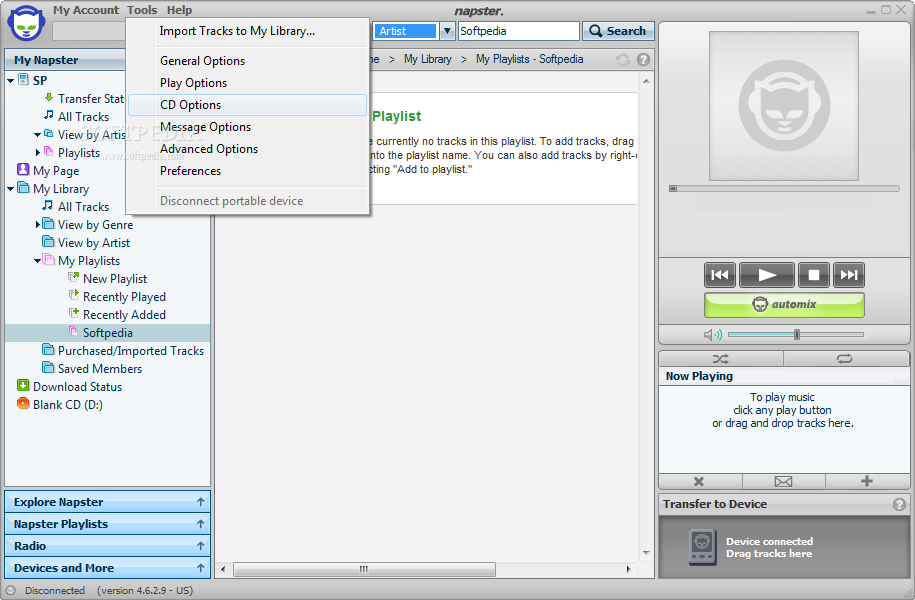
Task: Choose Message Options menu entry
Action: [x=248, y=127]
